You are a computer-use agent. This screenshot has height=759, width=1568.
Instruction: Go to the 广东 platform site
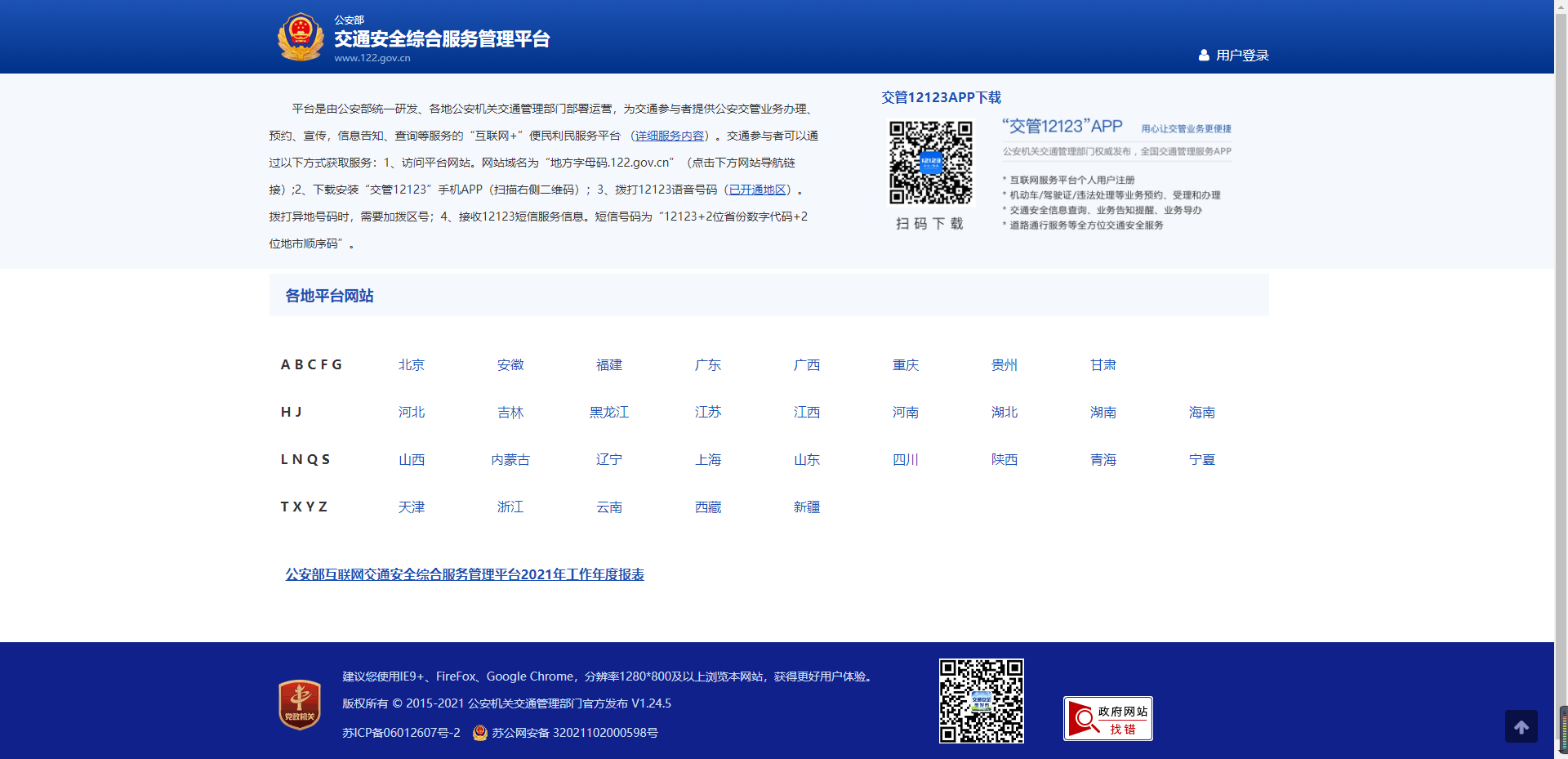point(708,365)
